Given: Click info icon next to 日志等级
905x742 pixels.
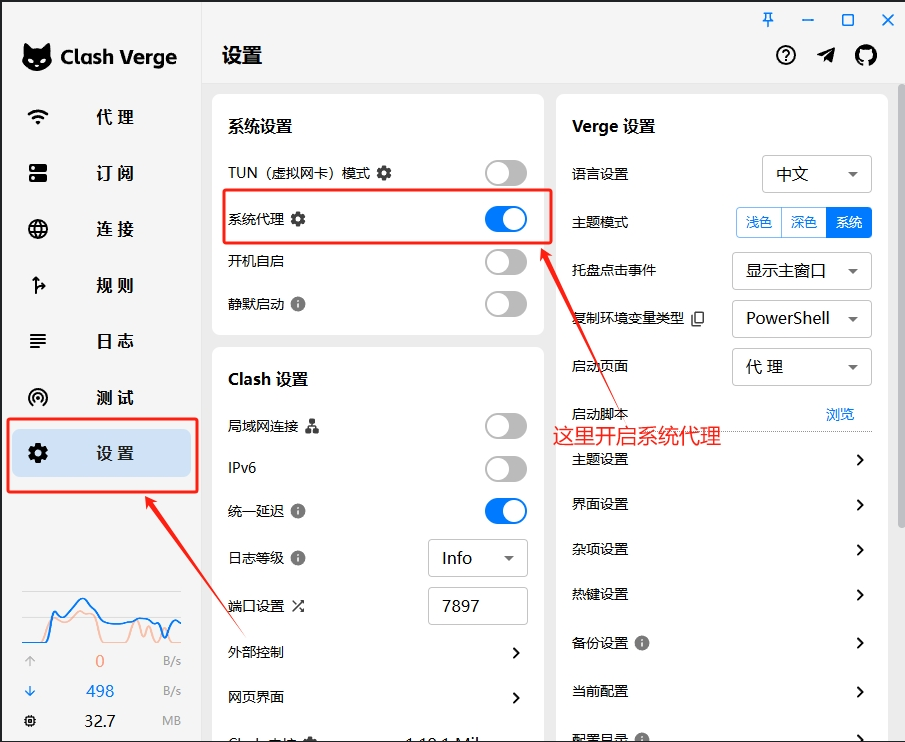Looking at the screenshot, I should pyautogui.click(x=298, y=557).
